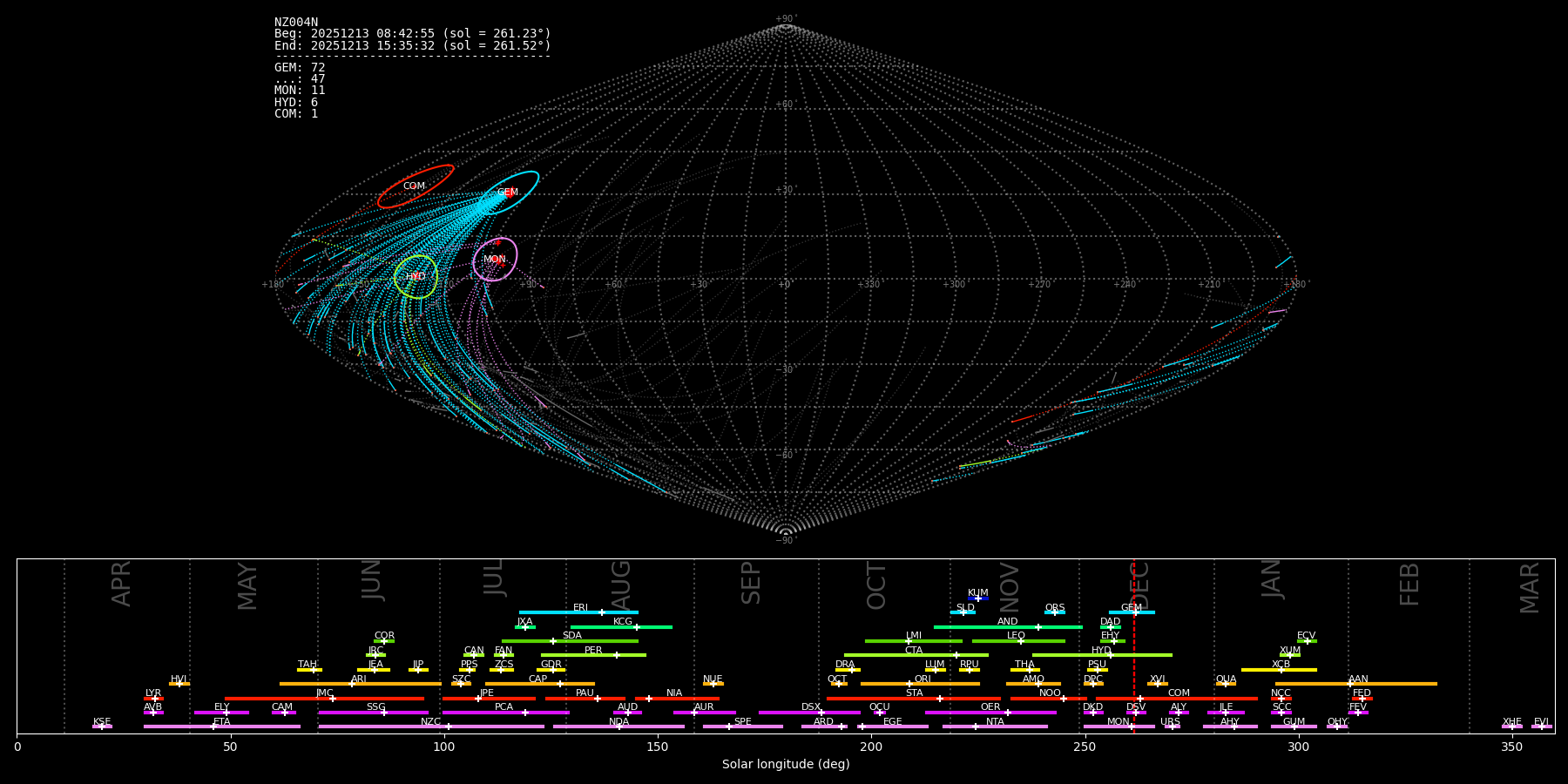Click the FEB month label in timeline

coord(1409,584)
